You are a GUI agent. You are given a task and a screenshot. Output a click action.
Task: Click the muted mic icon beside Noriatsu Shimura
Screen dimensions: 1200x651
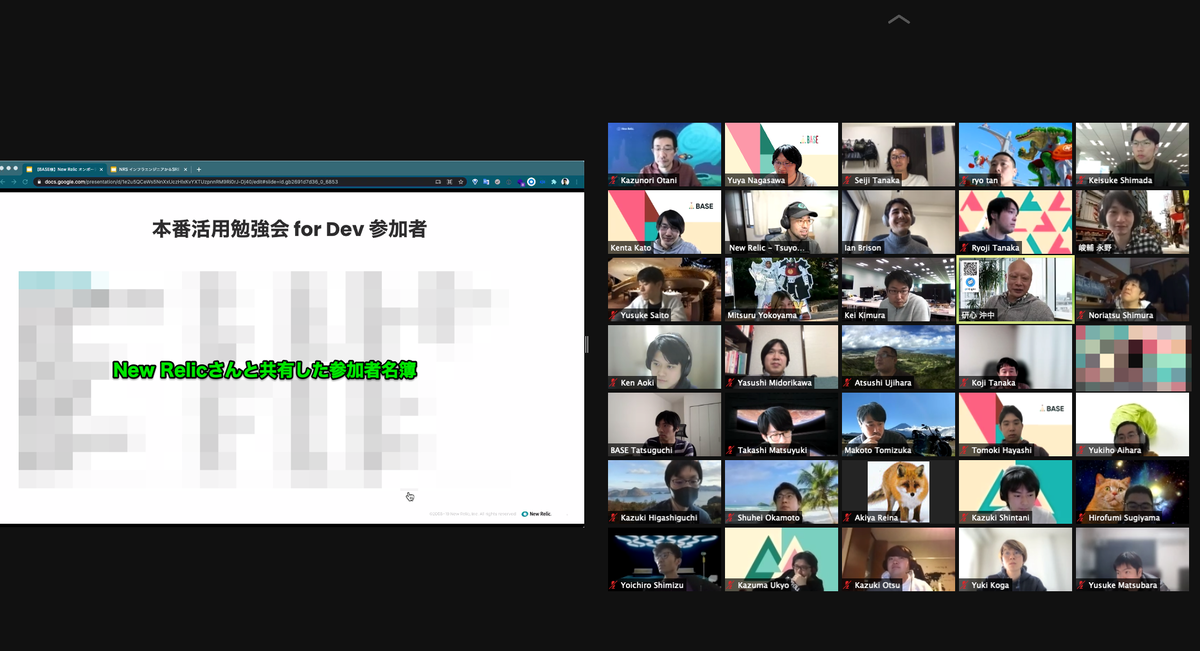click(1081, 315)
